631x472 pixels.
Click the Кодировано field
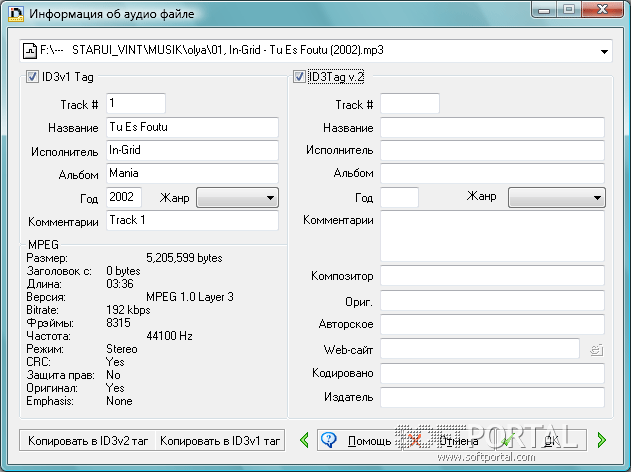click(x=492, y=373)
